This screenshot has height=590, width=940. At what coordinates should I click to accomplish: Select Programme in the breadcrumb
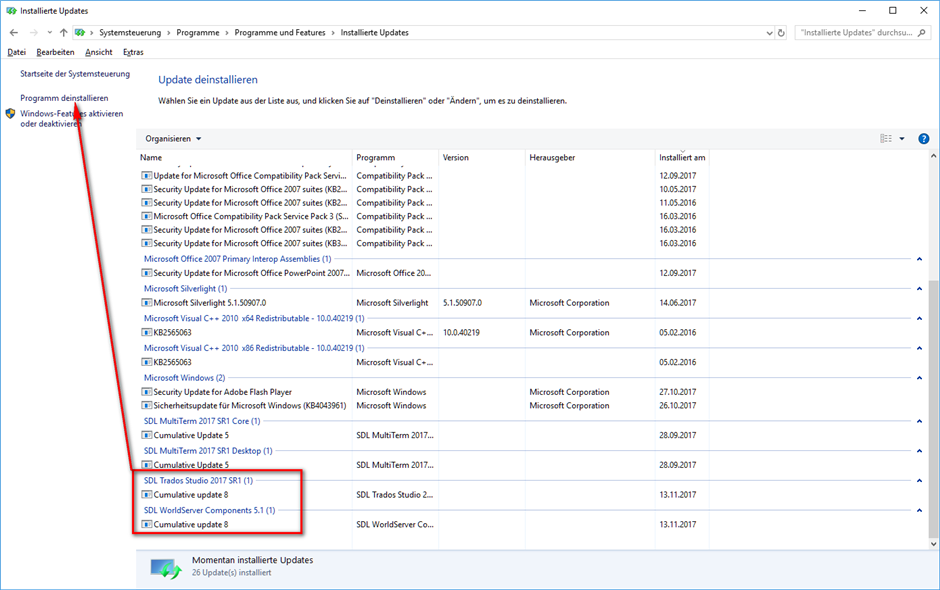[198, 33]
